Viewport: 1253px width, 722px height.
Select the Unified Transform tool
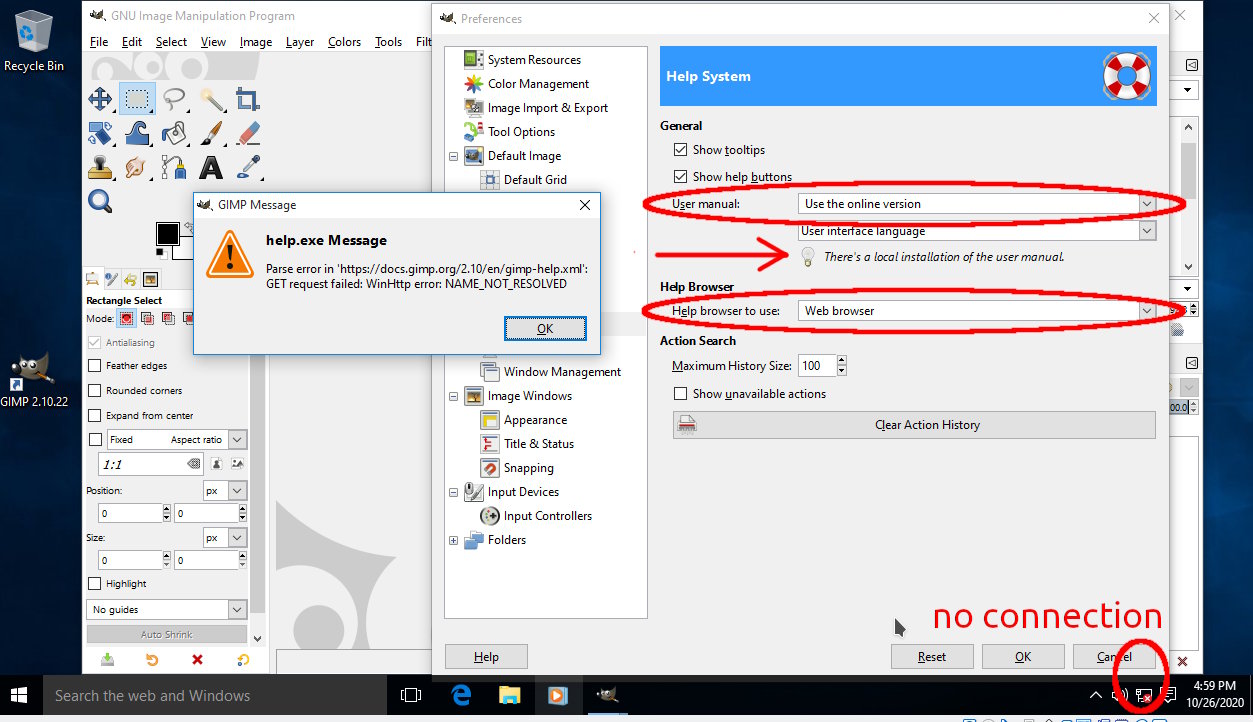point(100,132)
